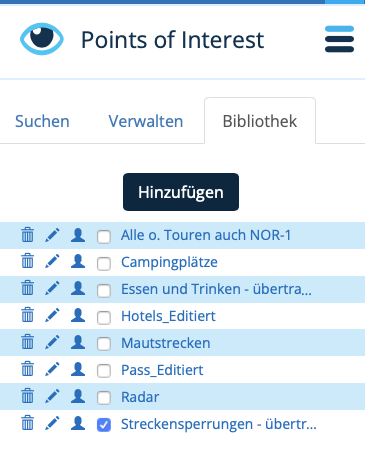The width and height of the screenshot is (365, 454).
Task: Edit the Hotels_Editiert entry with pencil icon
Action: (52, 316)
